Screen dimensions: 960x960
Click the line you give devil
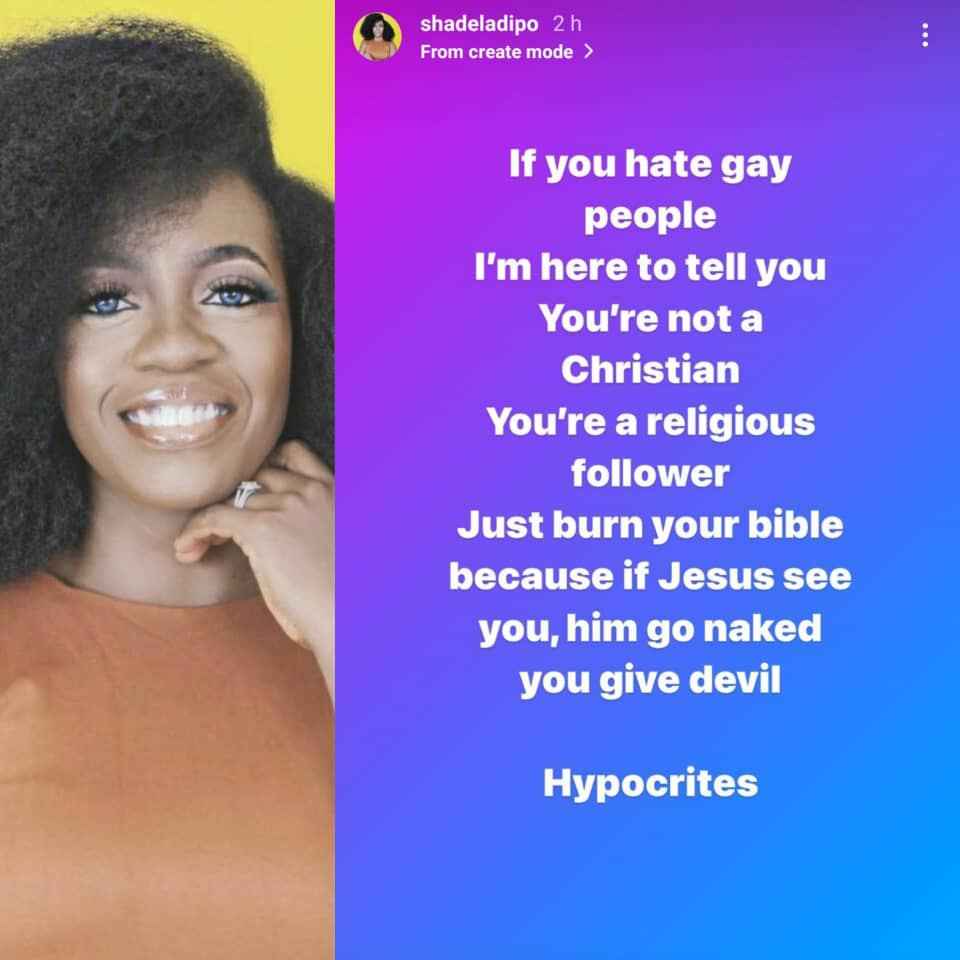click(x=650, y=680)
